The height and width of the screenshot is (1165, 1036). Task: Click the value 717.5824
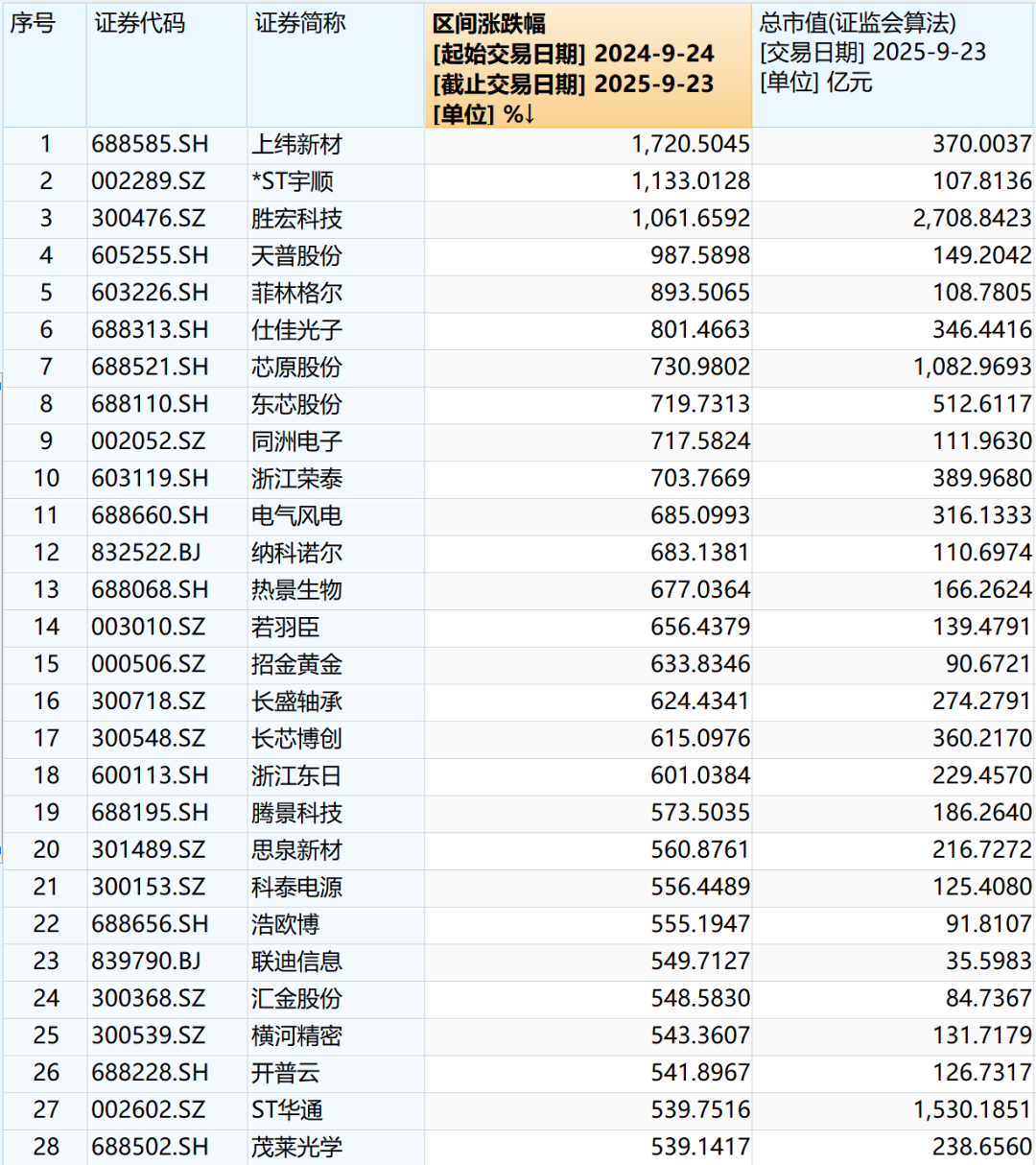pos(700,441)
